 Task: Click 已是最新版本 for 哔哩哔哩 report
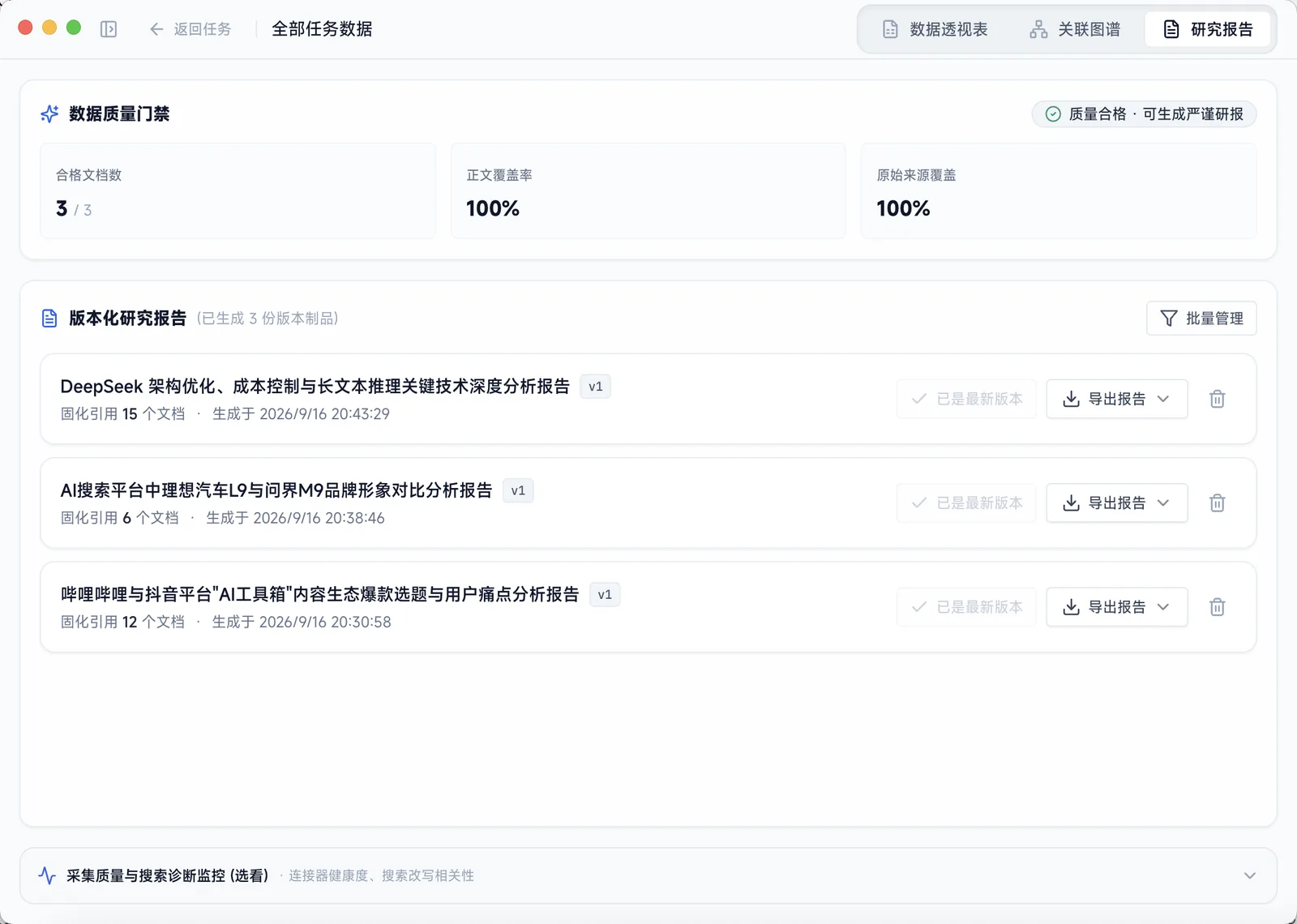coord(966,607)
